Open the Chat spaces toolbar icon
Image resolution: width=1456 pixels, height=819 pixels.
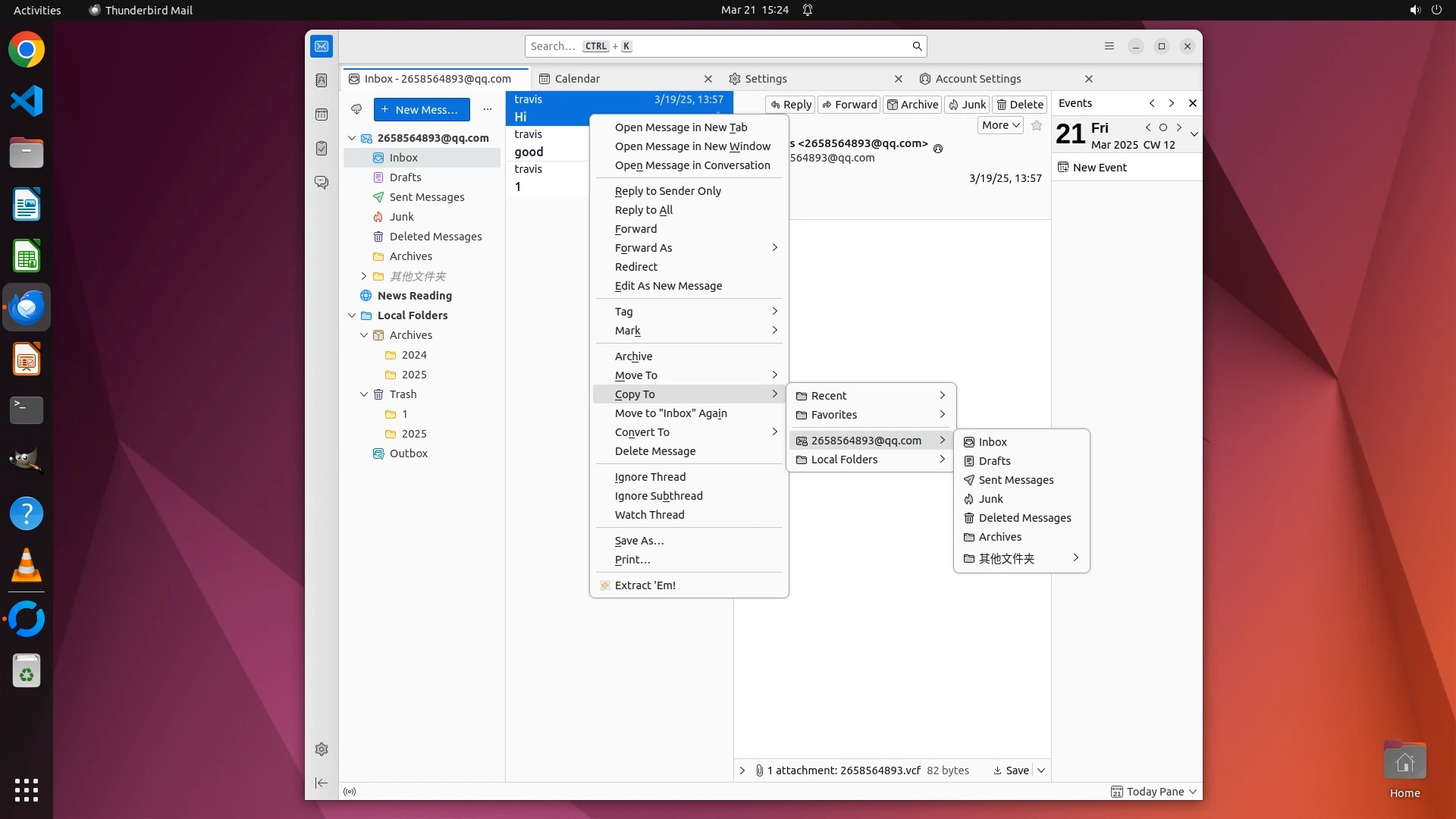tap(322, 183)
